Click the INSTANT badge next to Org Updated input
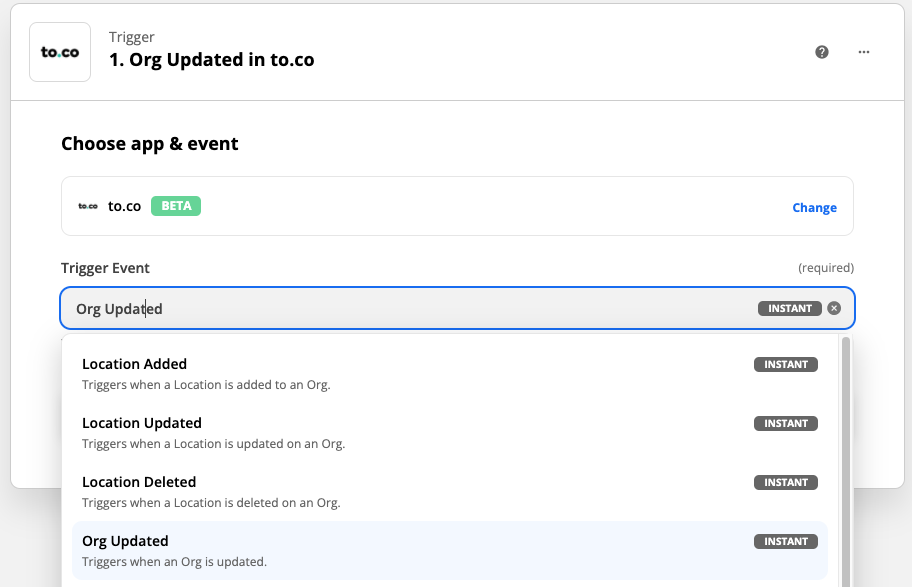The width and height of the screenshot is (912, 587). click(789, 308)
